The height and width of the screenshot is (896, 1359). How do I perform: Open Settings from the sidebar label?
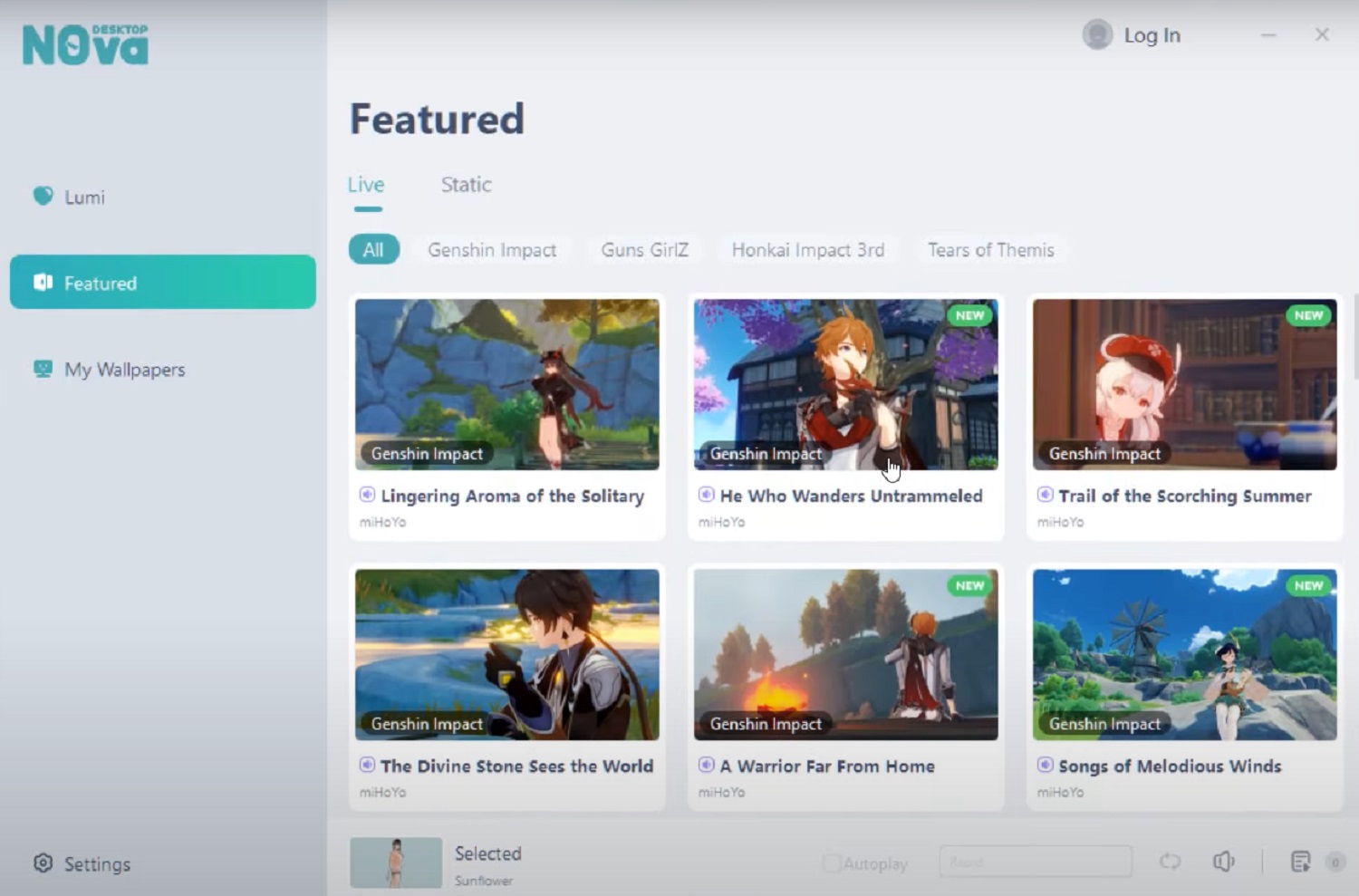coord(97,864)
